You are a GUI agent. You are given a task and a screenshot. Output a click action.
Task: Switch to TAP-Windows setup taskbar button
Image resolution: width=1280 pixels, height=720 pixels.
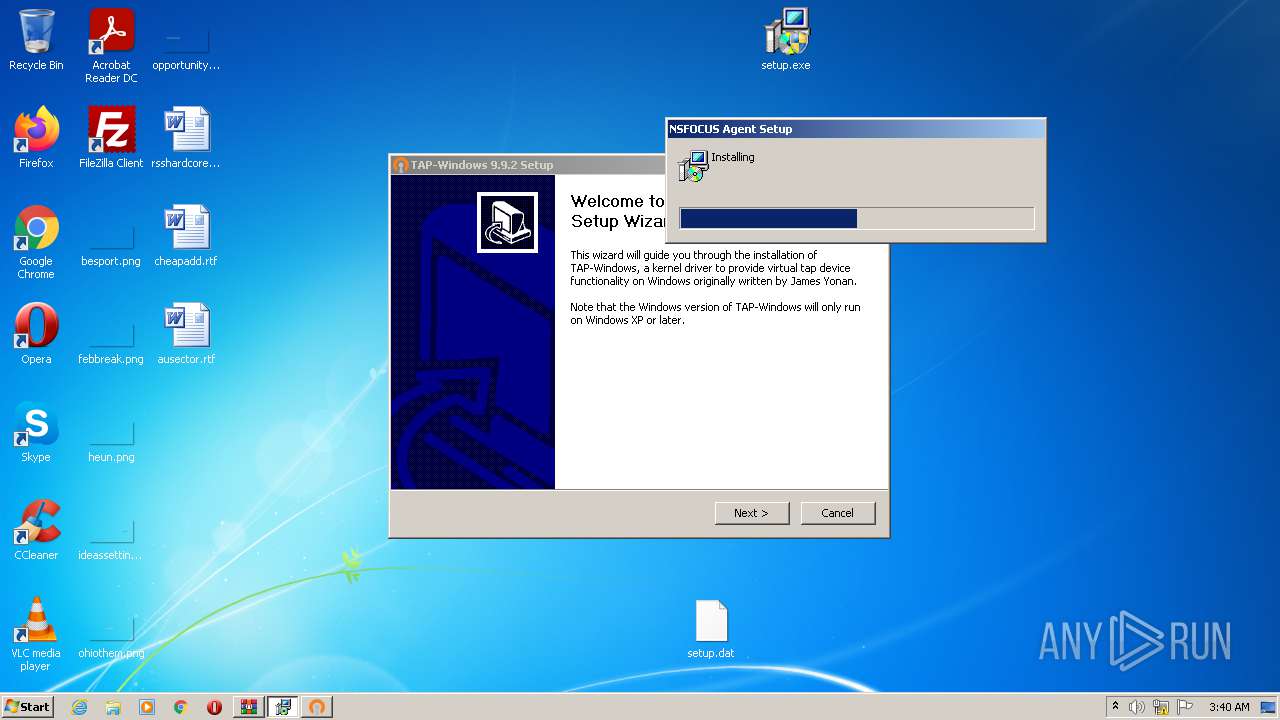tap(317, 707)
